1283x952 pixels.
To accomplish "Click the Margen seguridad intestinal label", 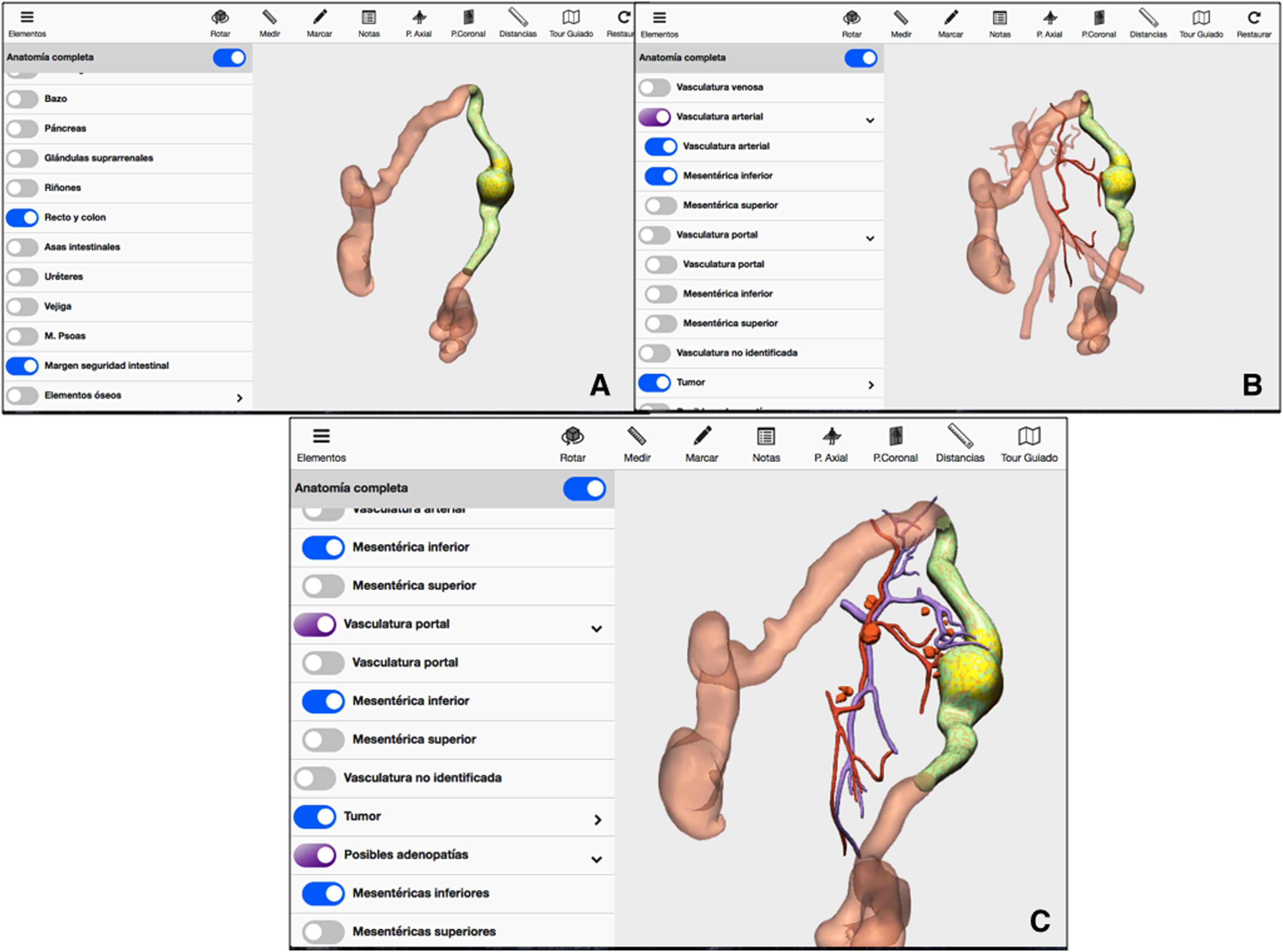I will [107, 365].
